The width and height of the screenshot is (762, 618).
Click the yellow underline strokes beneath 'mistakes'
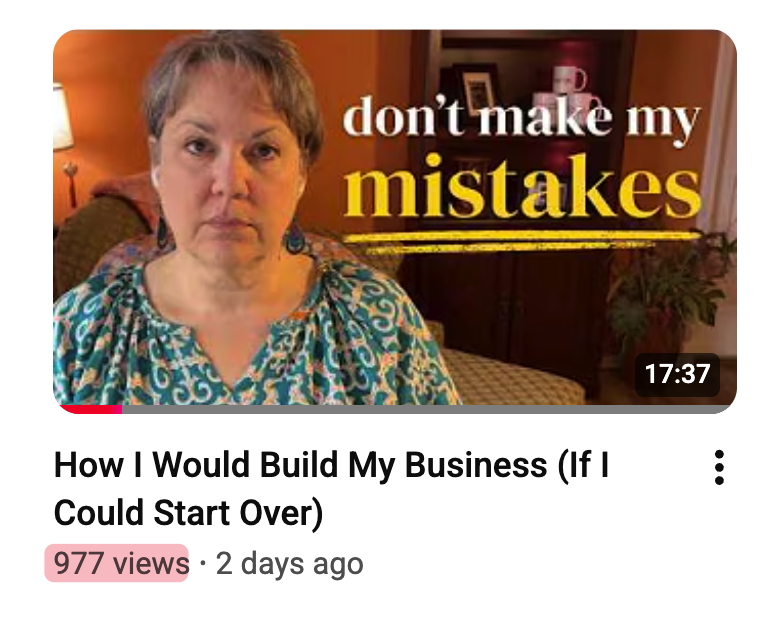tap(520, 242)
